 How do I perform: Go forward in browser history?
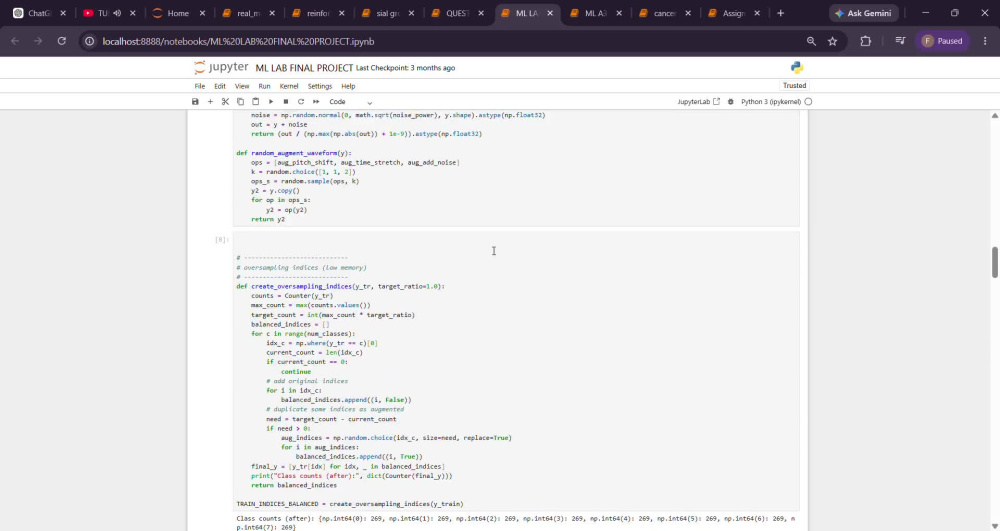[x=38, y=41]
